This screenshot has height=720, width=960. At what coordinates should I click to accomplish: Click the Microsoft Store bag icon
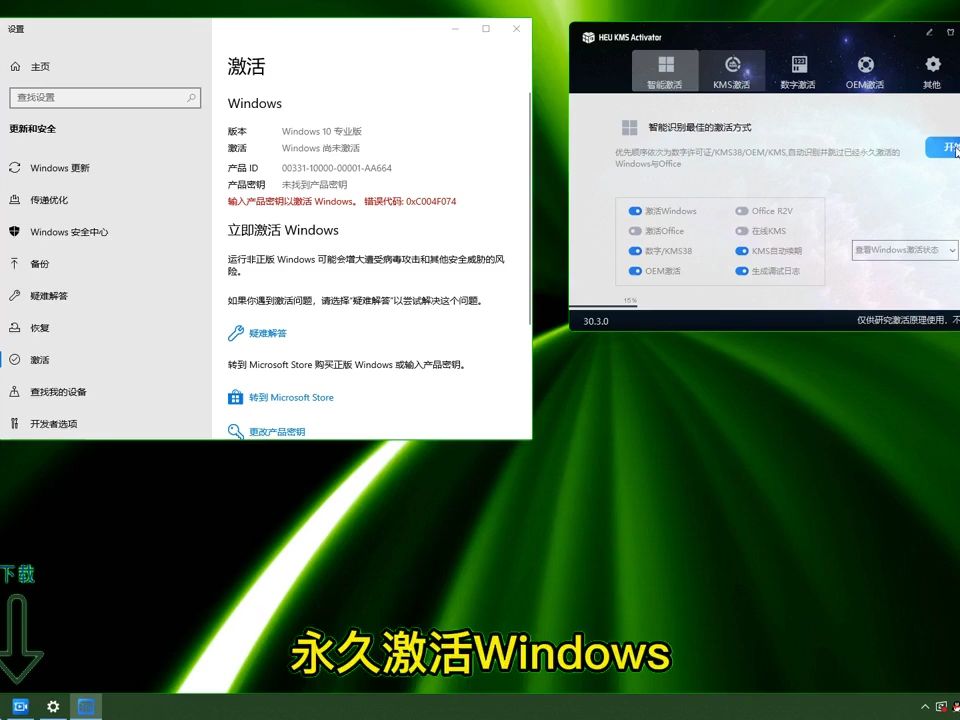click(236, 397)
